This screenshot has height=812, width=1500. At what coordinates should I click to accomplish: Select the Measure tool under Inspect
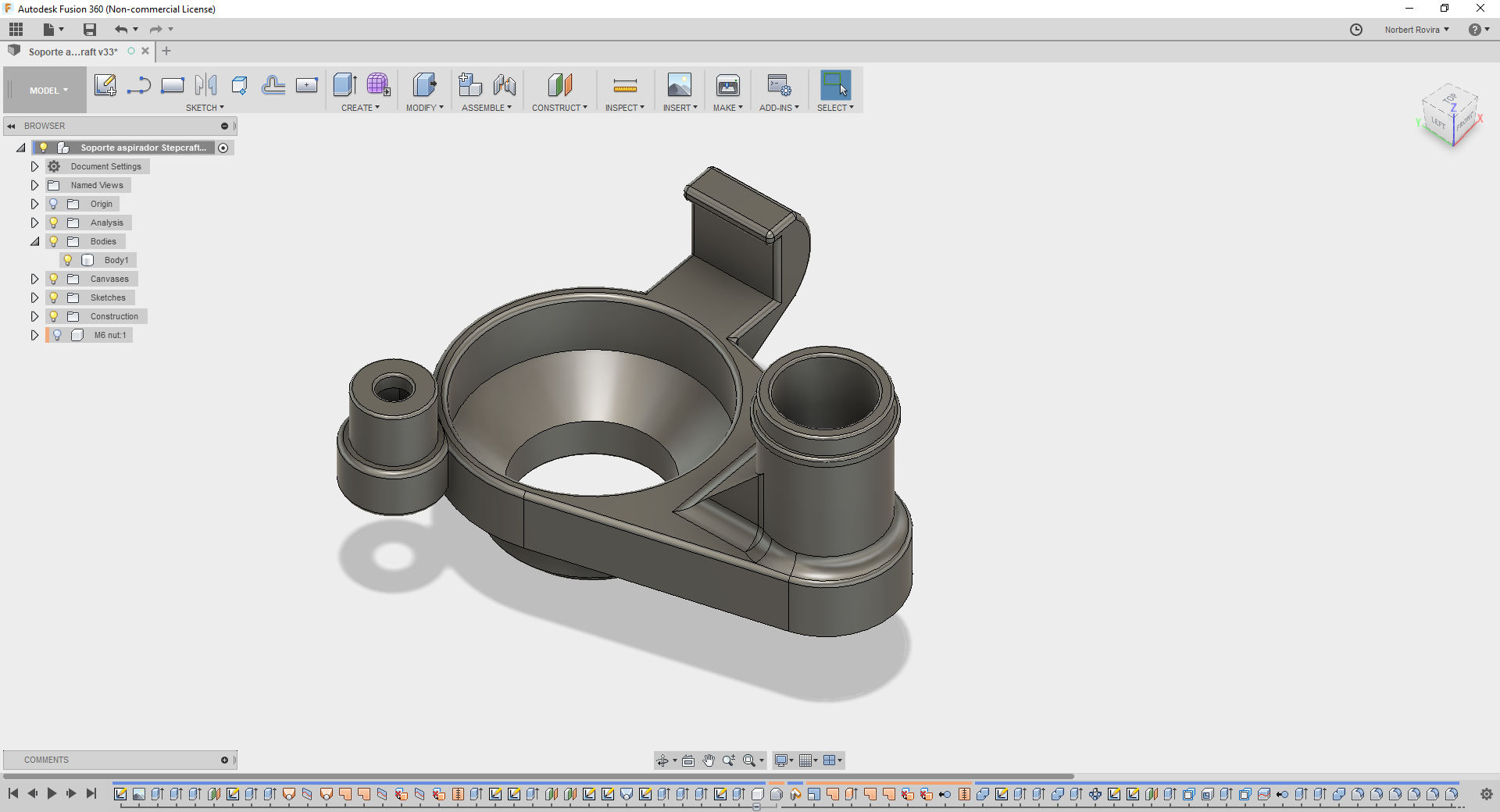point(625,85)
